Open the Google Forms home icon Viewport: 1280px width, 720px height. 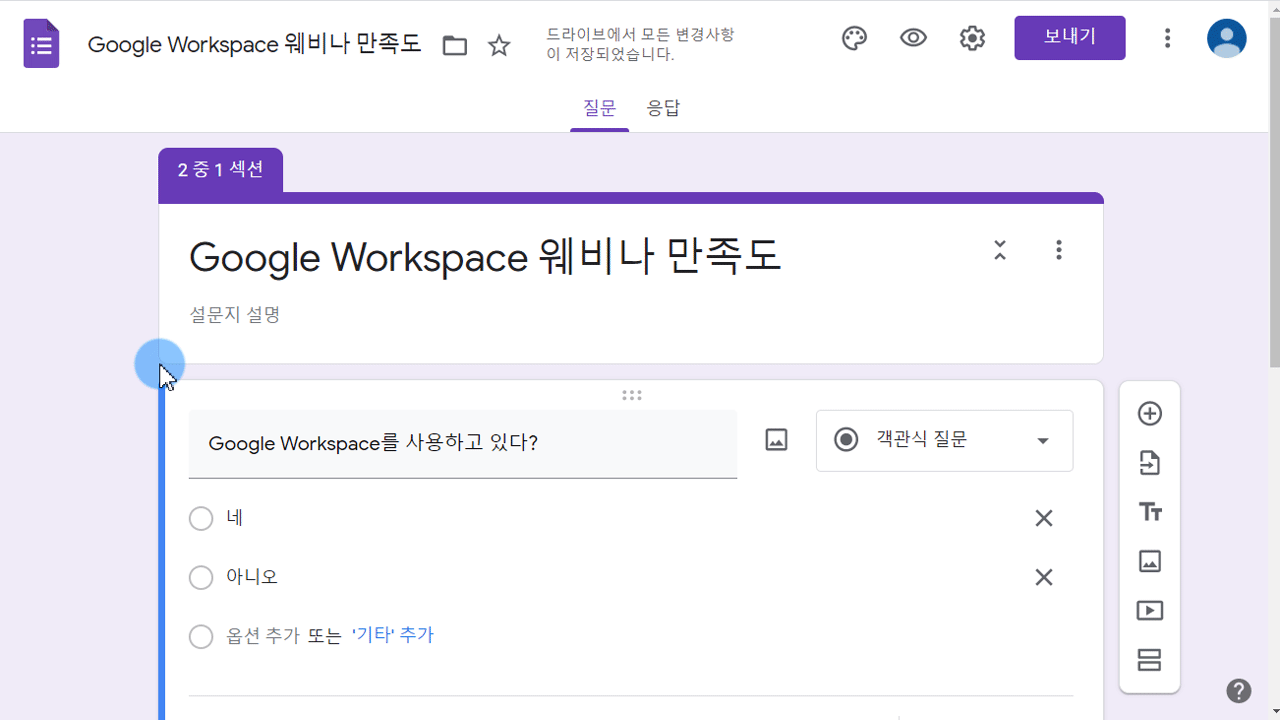pyautogui.click(x=41, y=44)
